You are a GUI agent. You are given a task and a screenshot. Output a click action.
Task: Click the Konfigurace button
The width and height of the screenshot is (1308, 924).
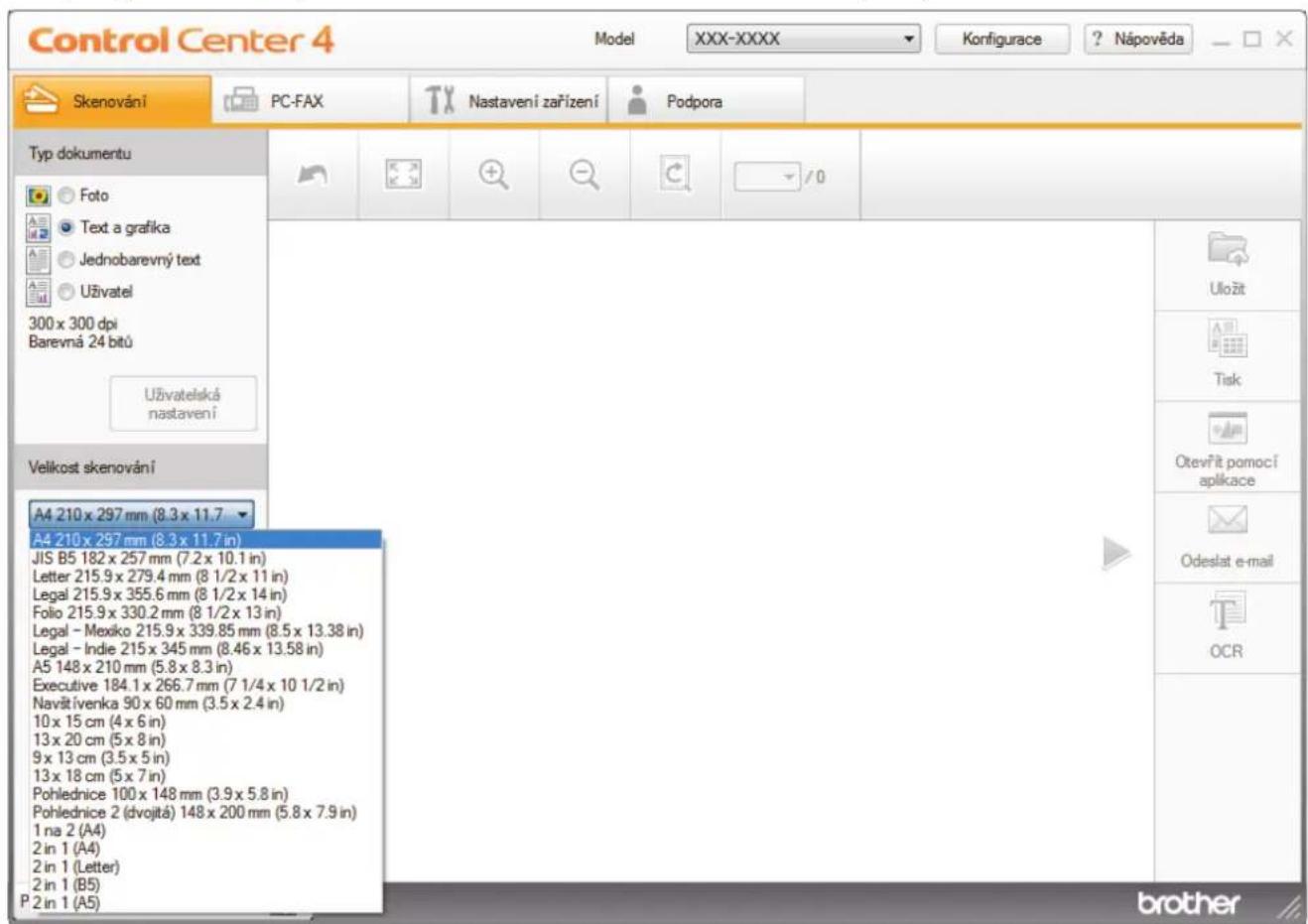(1002, 40)
